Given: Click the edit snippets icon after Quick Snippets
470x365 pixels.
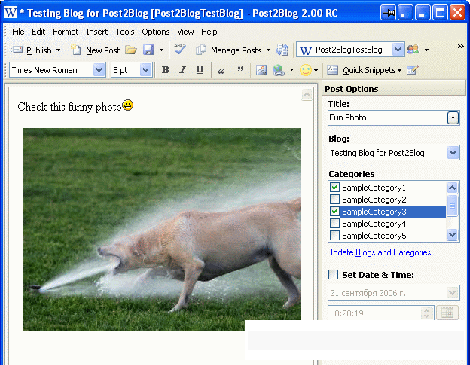Looking at the screenshot, I should coord(413,70).
